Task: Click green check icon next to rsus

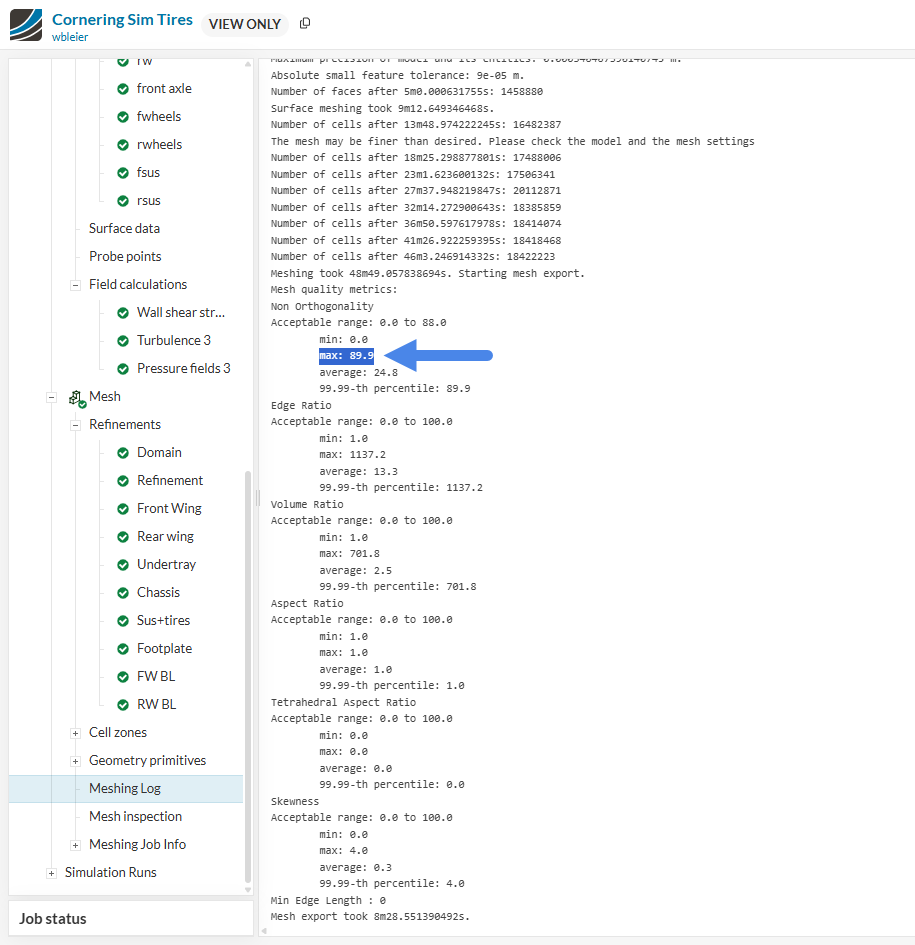Action: (x=123, y=201)
